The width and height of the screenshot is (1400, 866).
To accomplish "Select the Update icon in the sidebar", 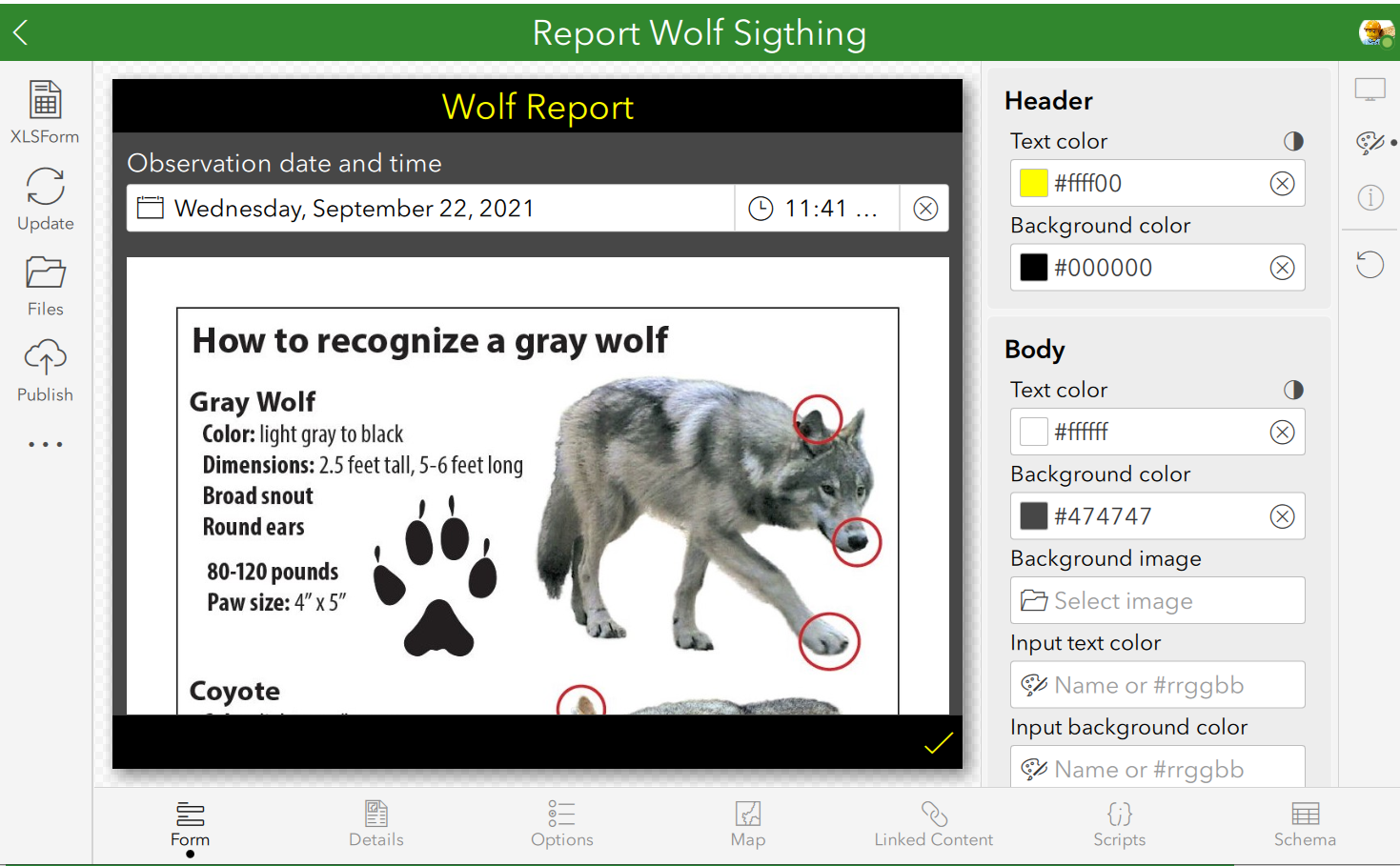I will 45,195.
